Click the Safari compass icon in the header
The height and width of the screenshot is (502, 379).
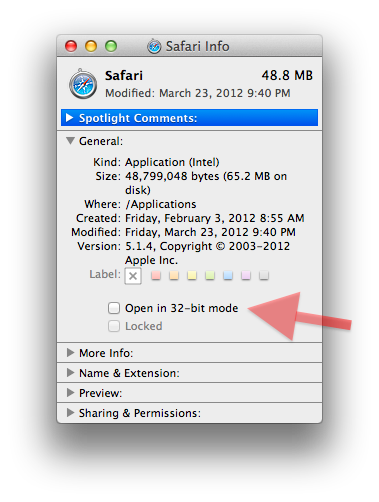[x=83, y=84]
